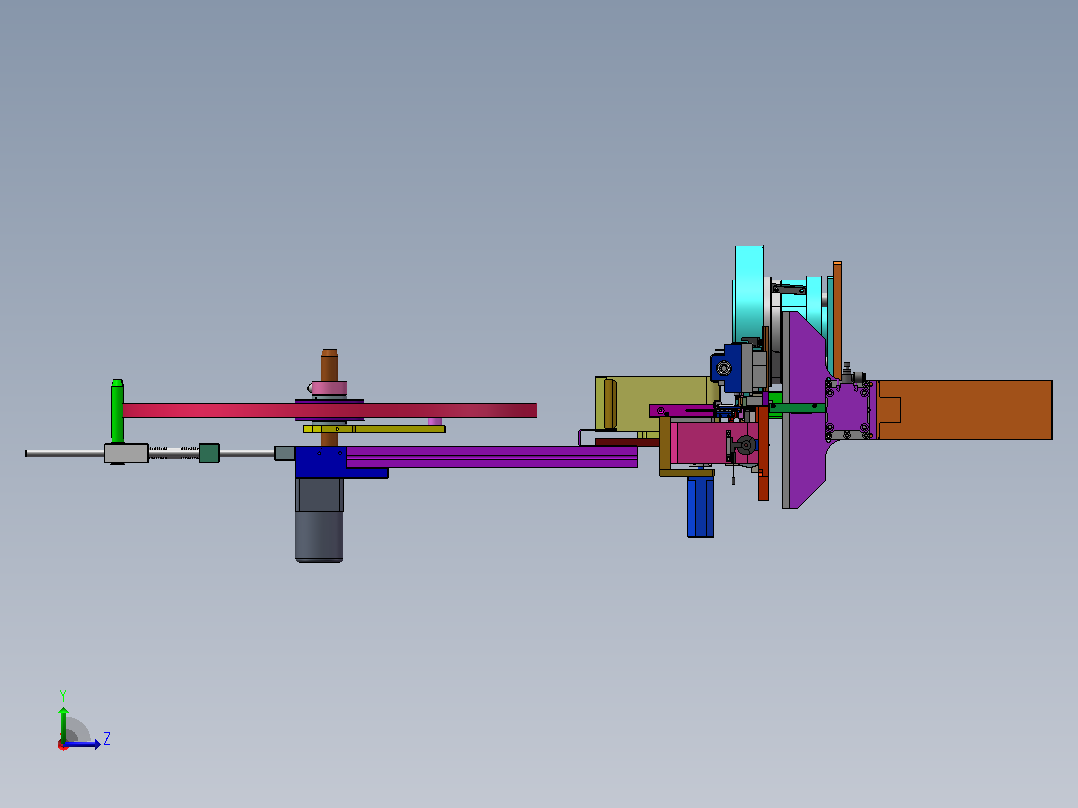Select the light gray block on the left rod
1078x808 pixels.
click(126, 453)
